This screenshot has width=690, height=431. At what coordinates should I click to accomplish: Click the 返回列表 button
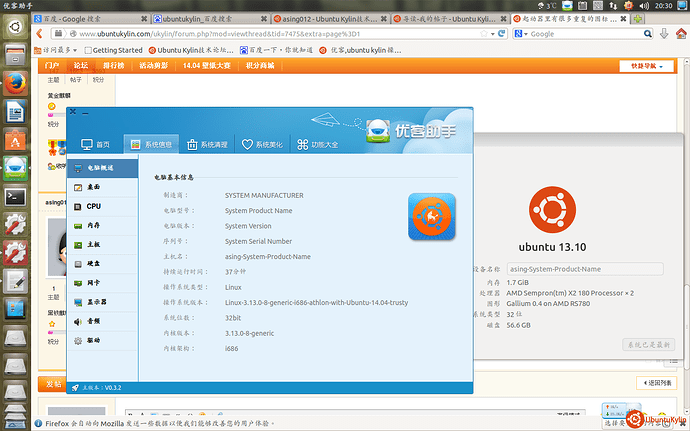pyautogui.click(x=657, y=383)
